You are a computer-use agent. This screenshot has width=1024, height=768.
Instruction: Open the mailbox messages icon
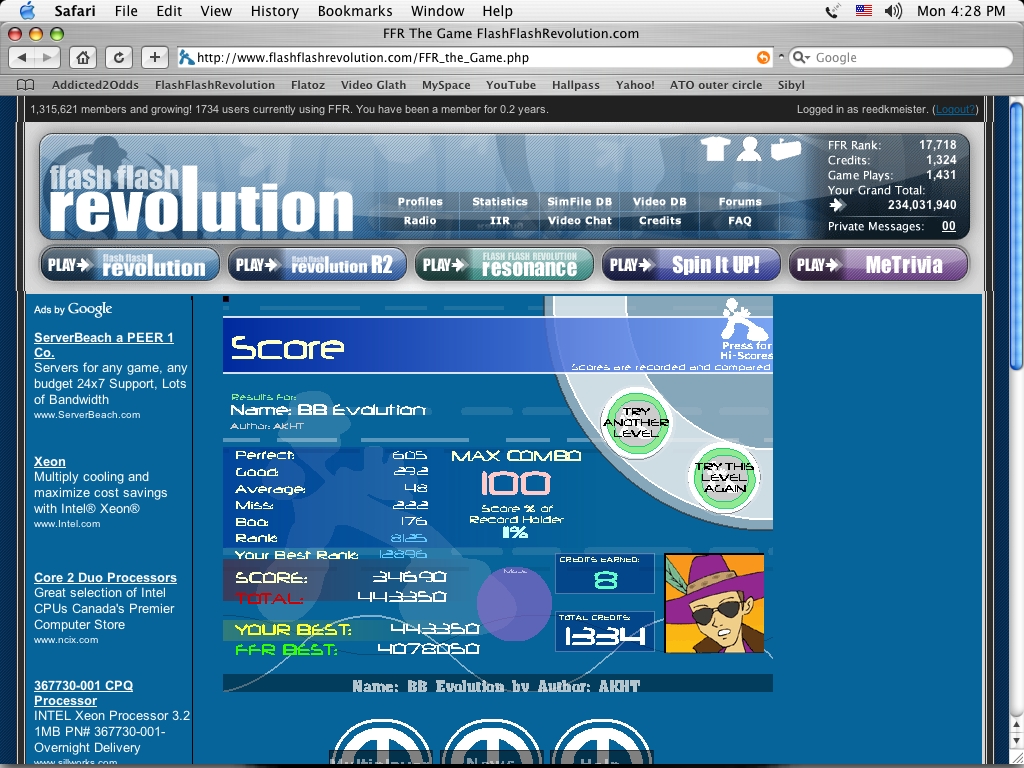coord(786,149)
